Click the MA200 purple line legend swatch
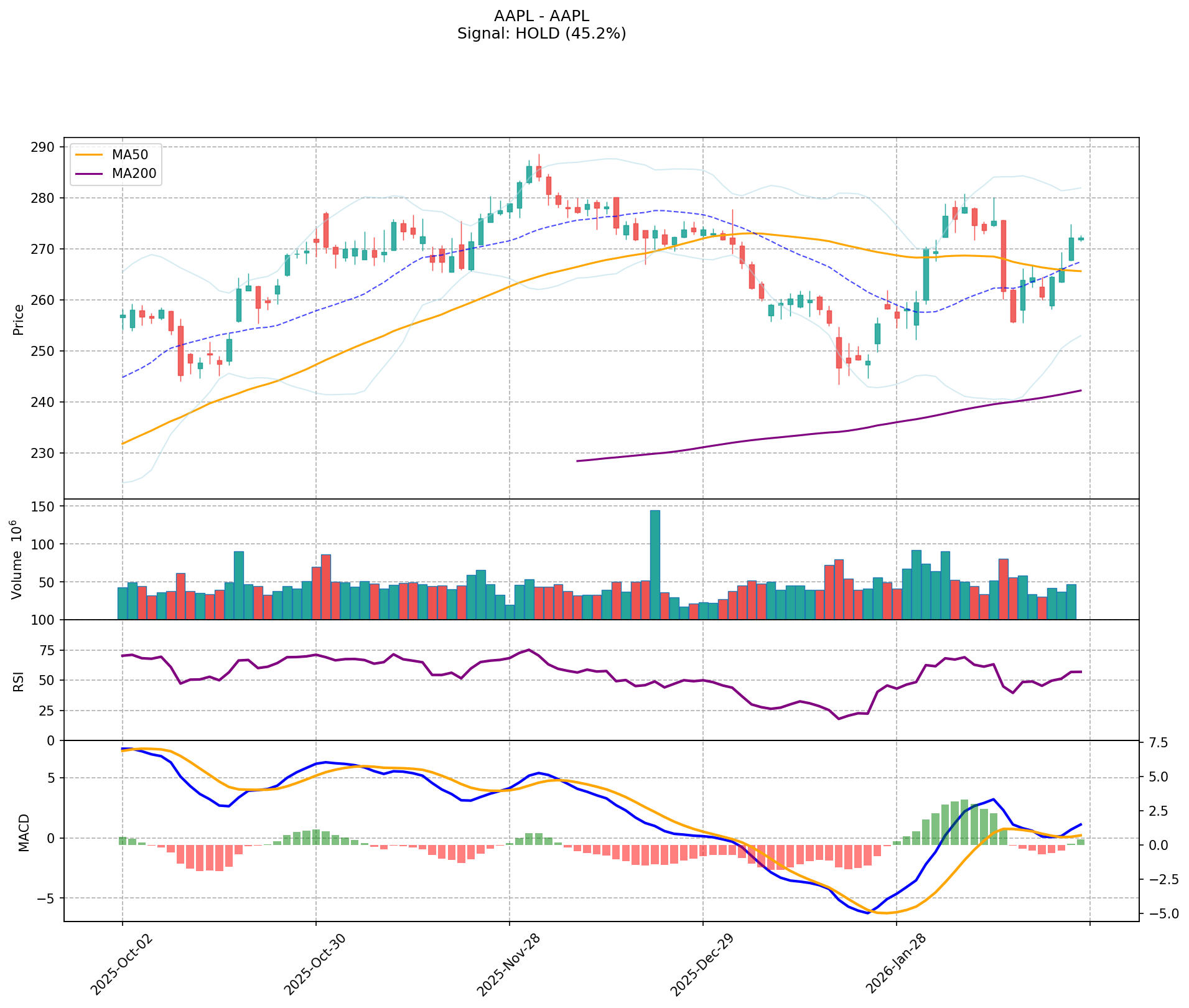 coord(89,174)
